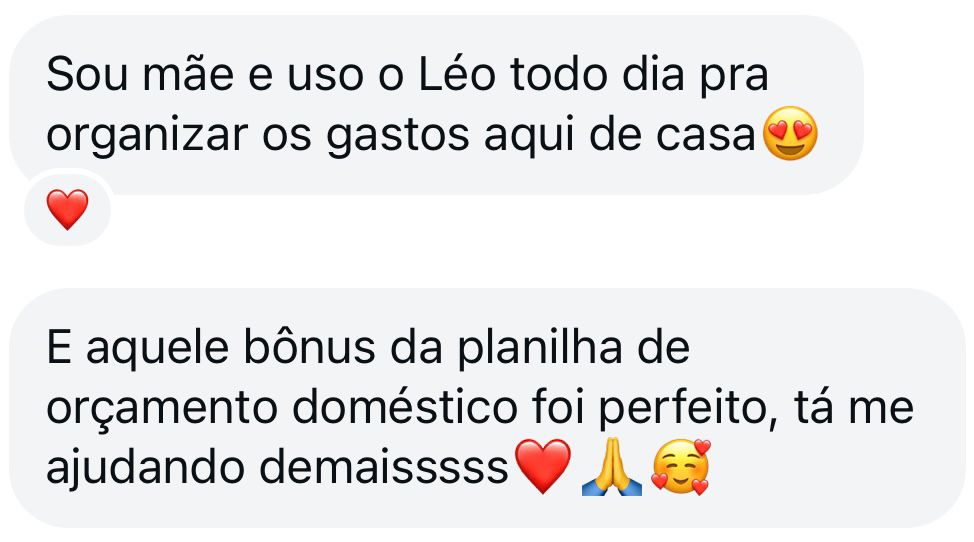Click the word perfeito in second message
Image resolution: width=974 pixels, height=542 pixels.
pyautogui.click(x=683, y=410)
